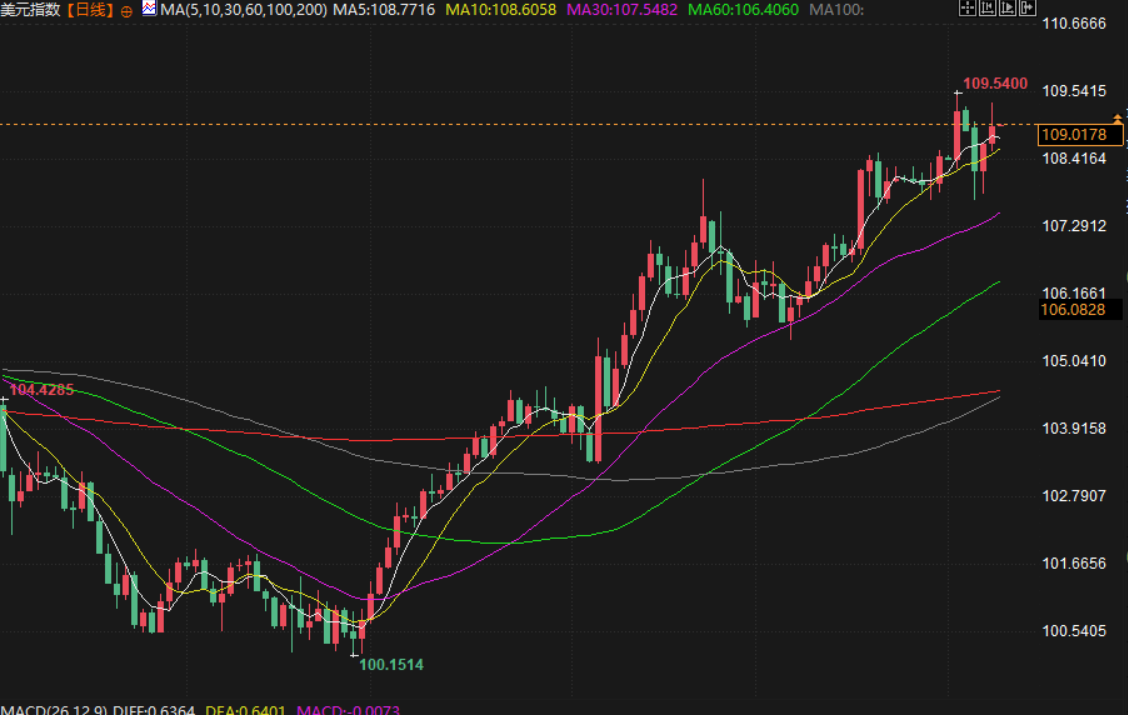Screen dimensions: 1128x715
Task: Click the 美元指数 symbol name
Action: coord(31,10)
